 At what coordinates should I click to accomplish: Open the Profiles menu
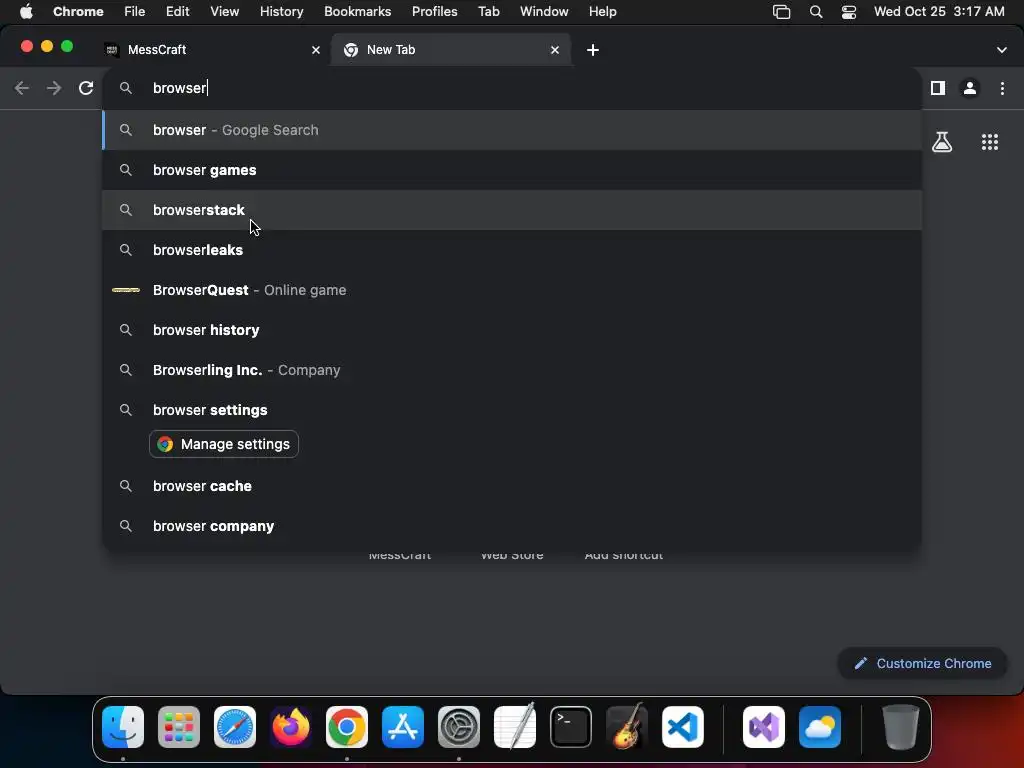tap(434, 12)
